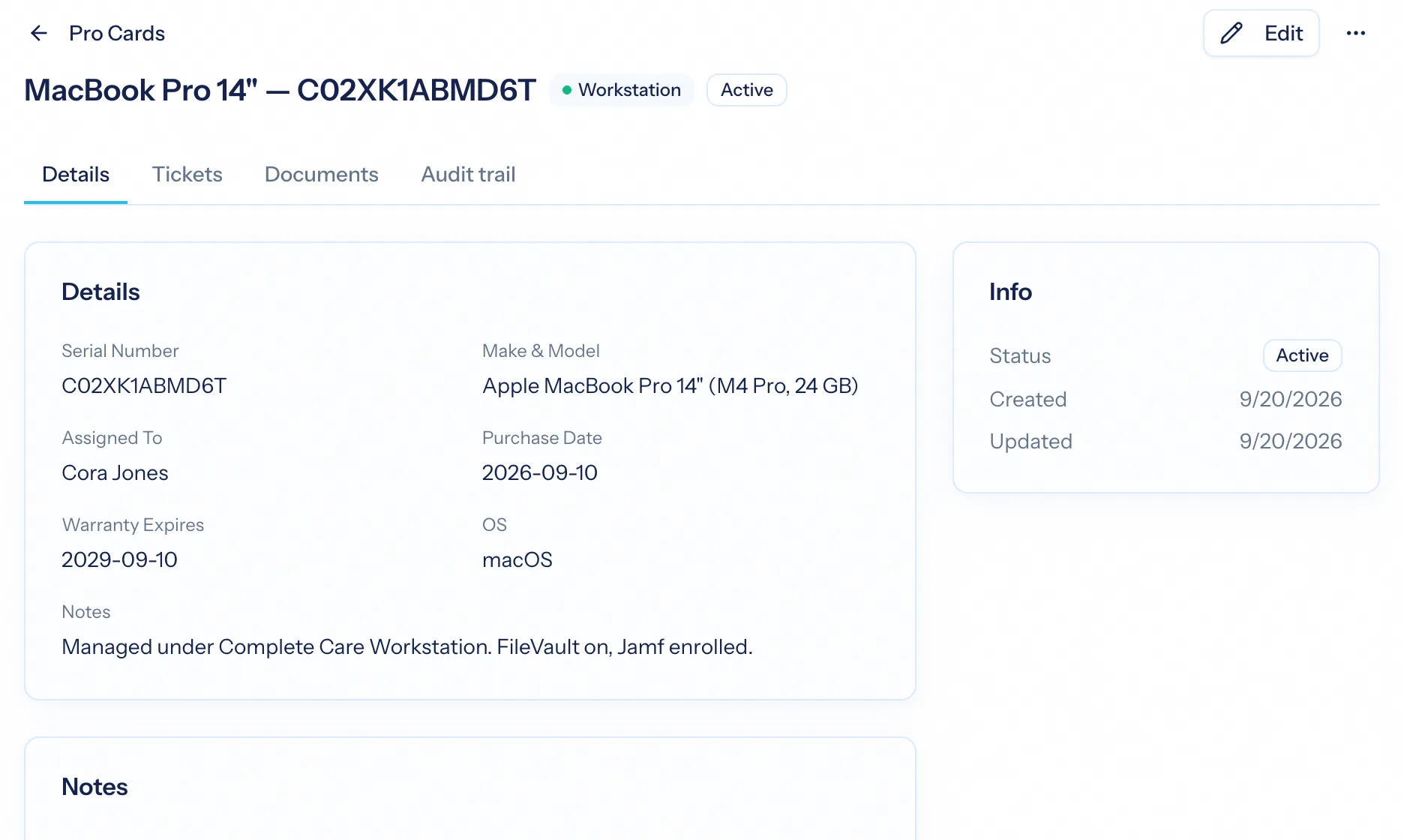Click the Edit button
The image size is (1404, 840).
pyautogui.click(x=1261, y=33)
